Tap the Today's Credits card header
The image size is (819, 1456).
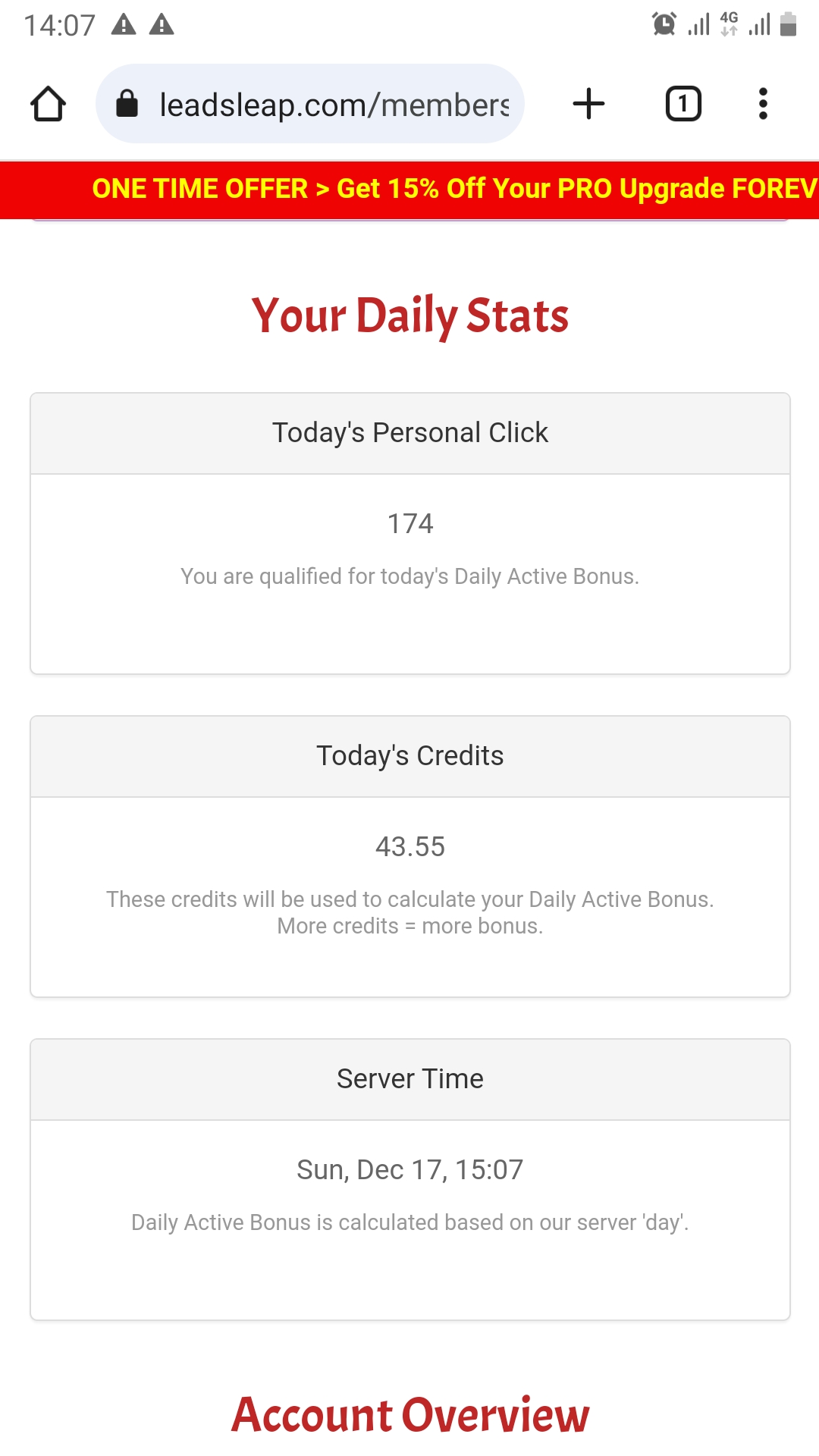point(409,756)
